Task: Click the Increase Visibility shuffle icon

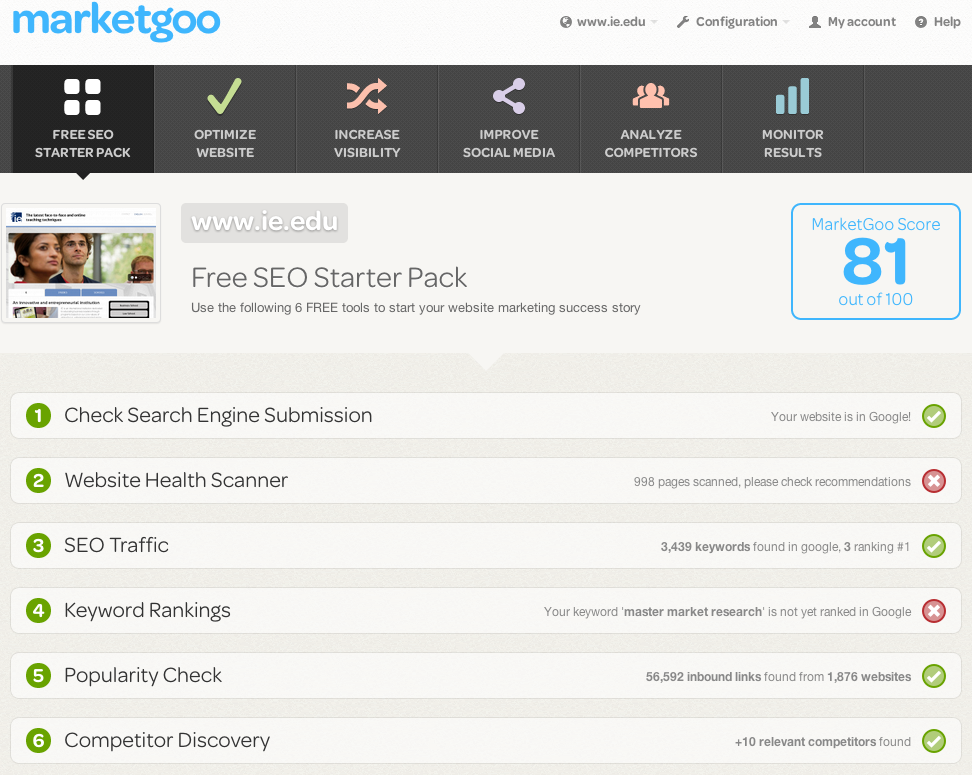Action: 367,96
